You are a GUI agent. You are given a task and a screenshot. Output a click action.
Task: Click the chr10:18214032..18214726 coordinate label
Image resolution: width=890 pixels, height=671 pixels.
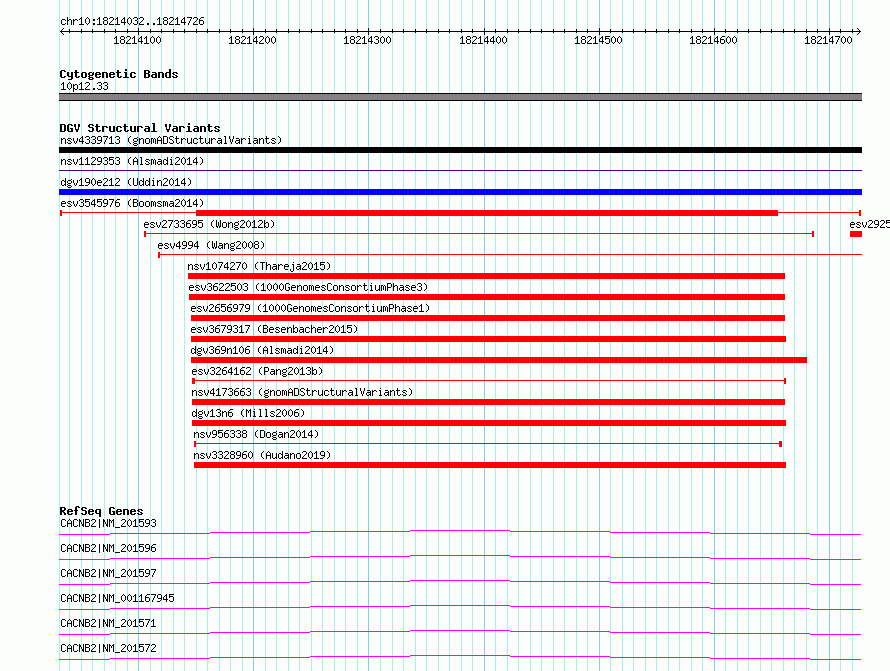[132, 22]
